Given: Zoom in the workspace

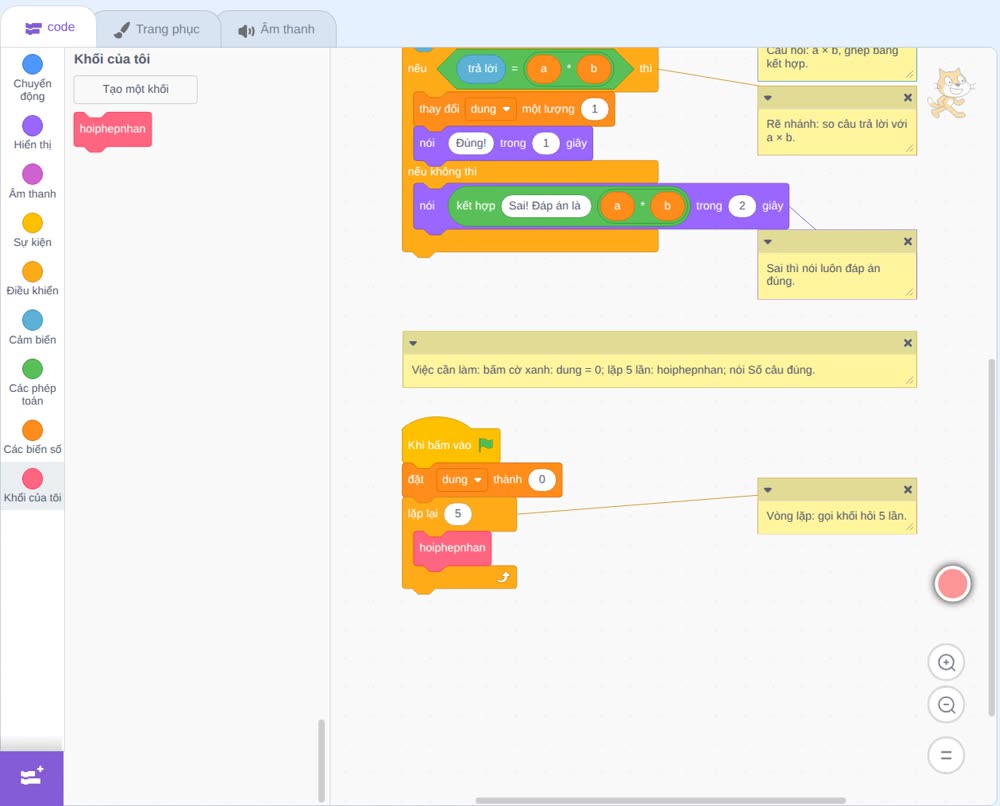Looking at the screenshot, I should [x=946, y=663].
